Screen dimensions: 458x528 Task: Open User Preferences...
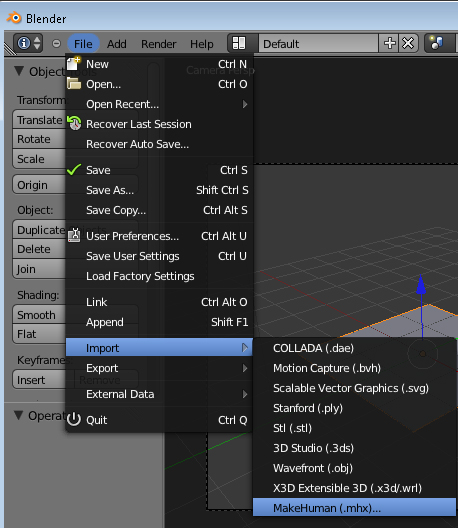point(159,236)
